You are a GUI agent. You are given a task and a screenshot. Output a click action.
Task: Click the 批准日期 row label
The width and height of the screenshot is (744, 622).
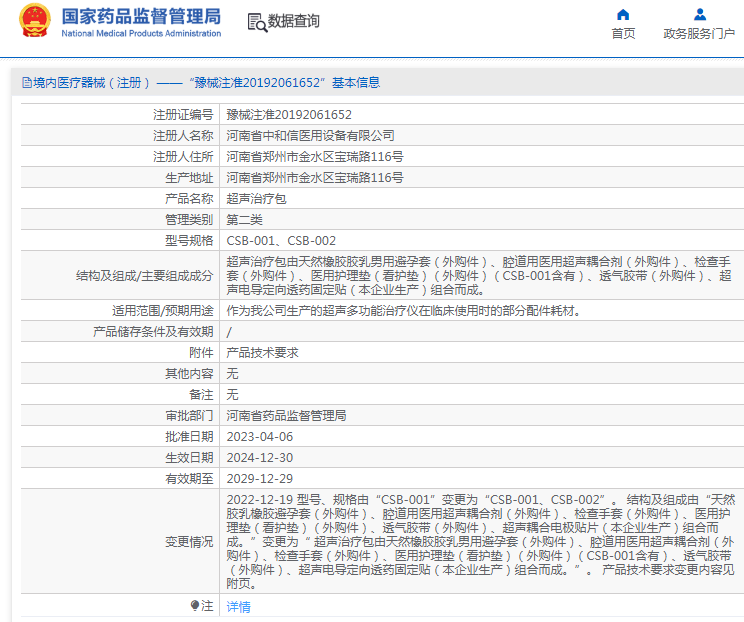pyautogui.click(x=189, y=436)
